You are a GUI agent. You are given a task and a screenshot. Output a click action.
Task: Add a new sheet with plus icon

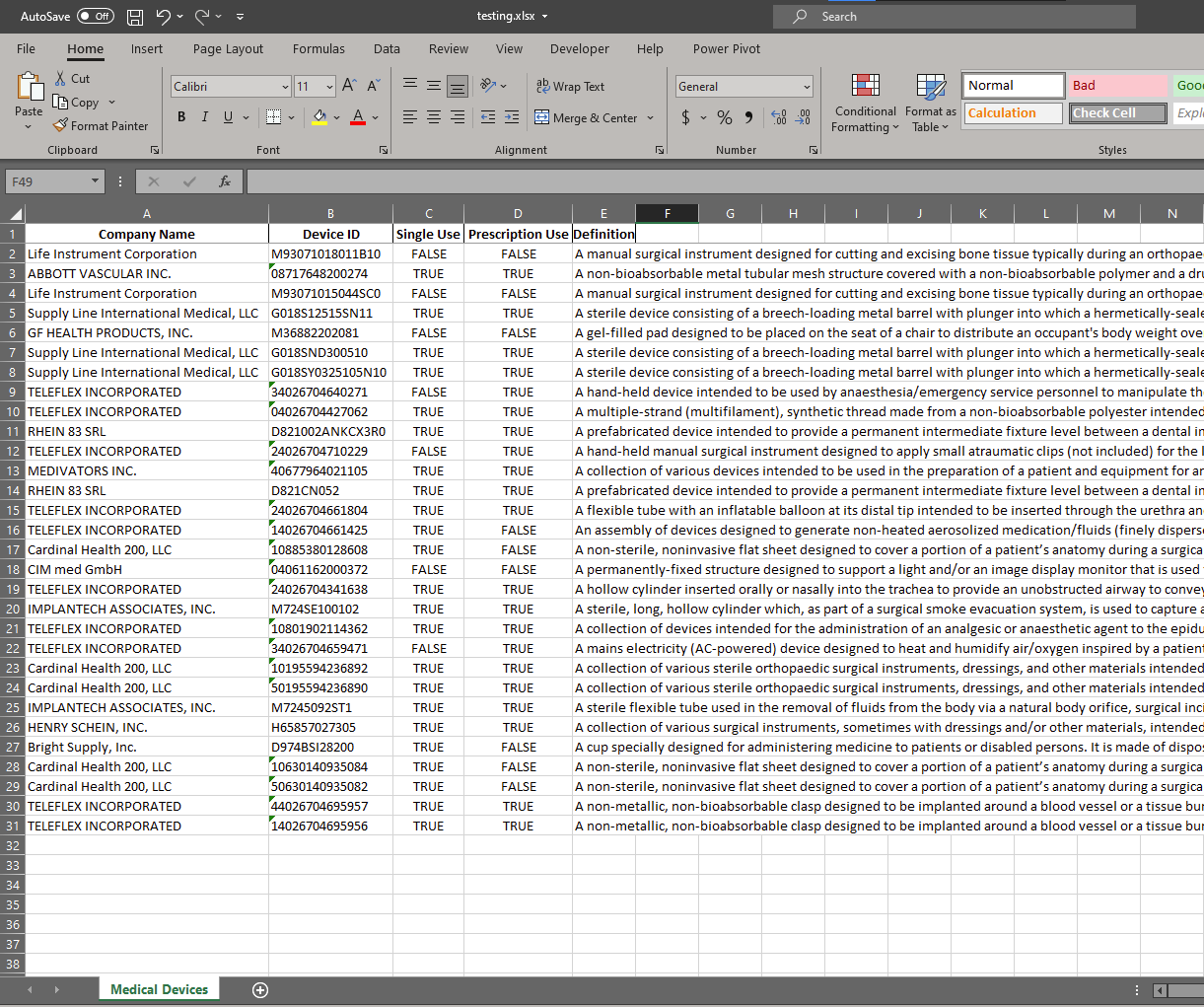(260, 990)
